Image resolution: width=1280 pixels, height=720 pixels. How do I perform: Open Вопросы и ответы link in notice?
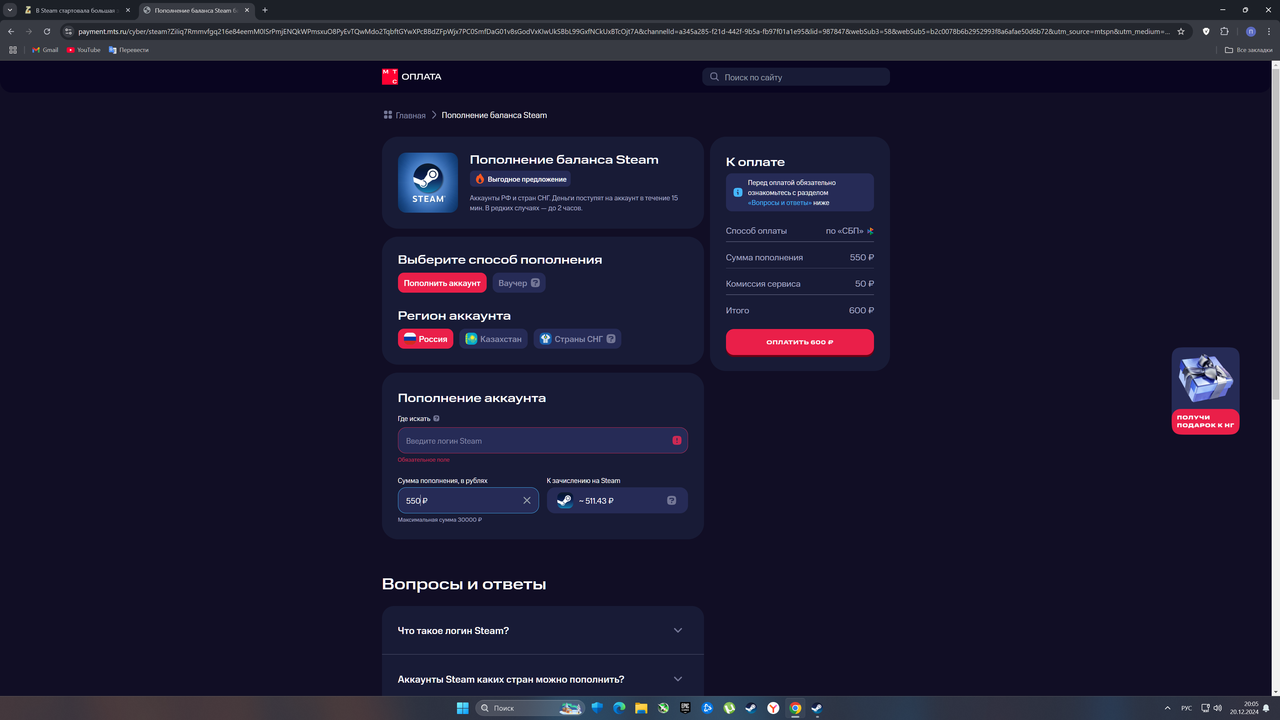780,202
